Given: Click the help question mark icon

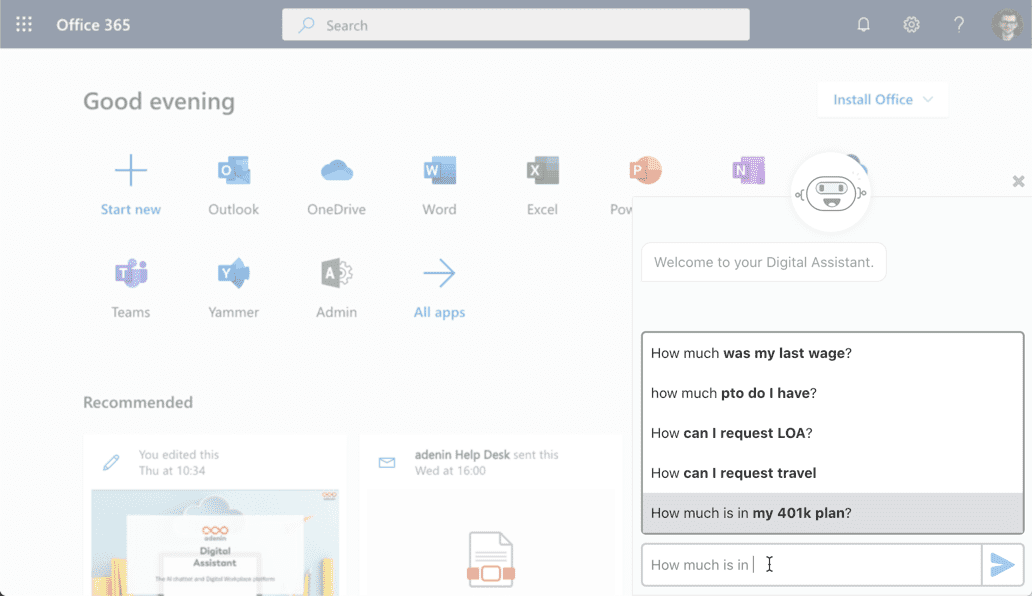Looking at the screenshot, I should click(x=959, y=25).
